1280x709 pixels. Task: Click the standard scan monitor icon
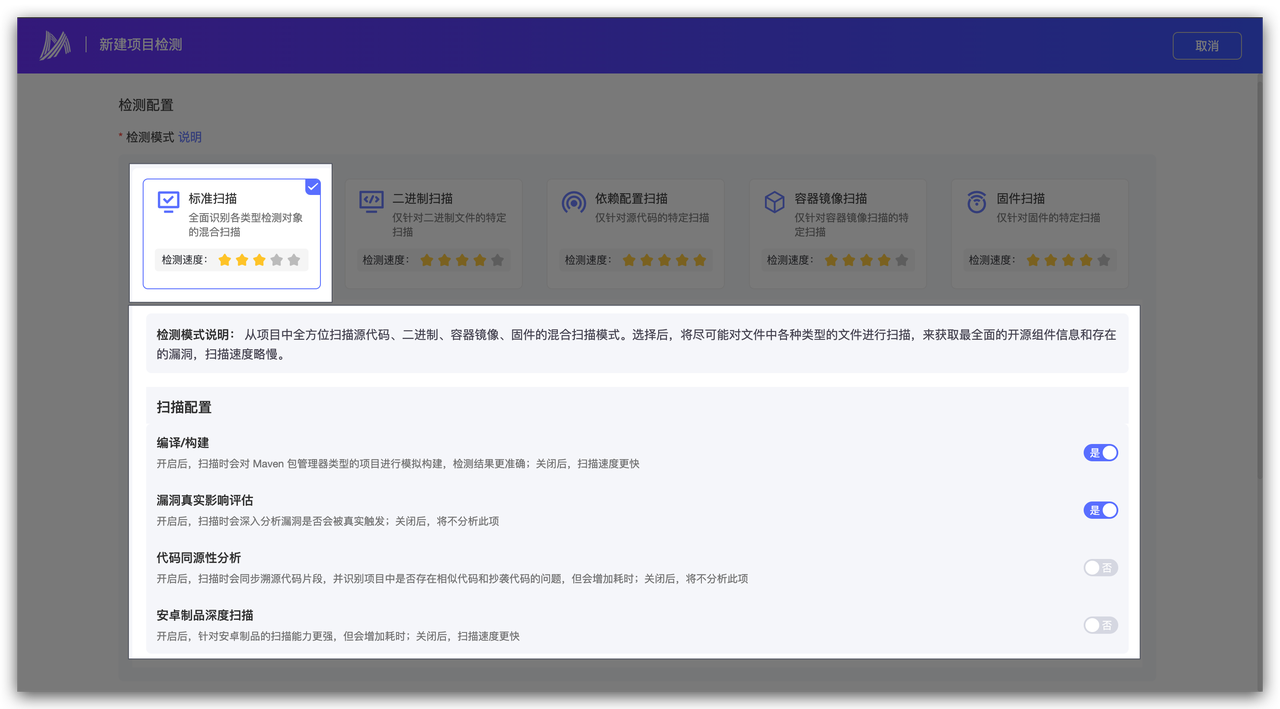point(168,202)
